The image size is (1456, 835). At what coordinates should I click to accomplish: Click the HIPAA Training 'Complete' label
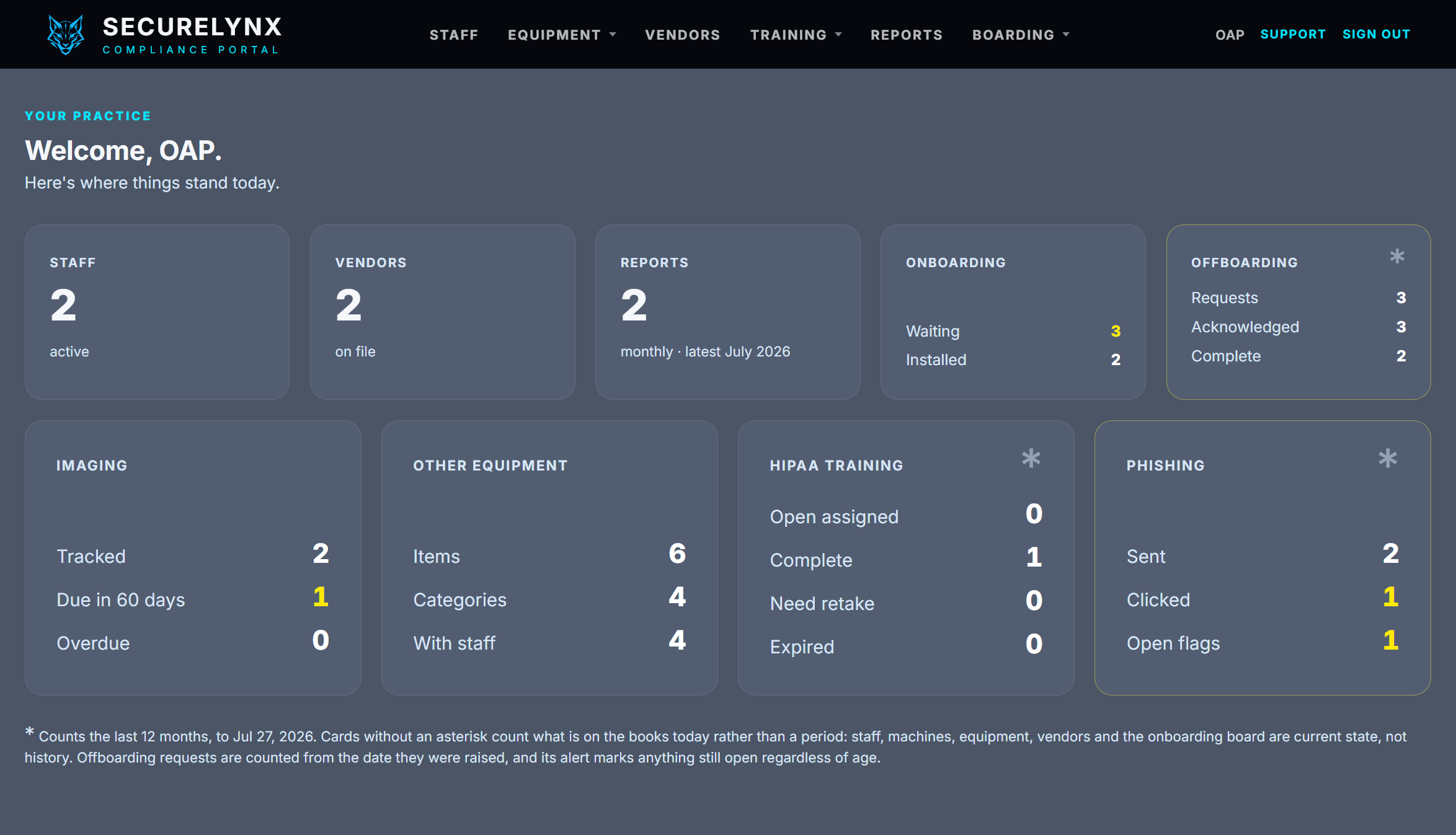(810, 560)
